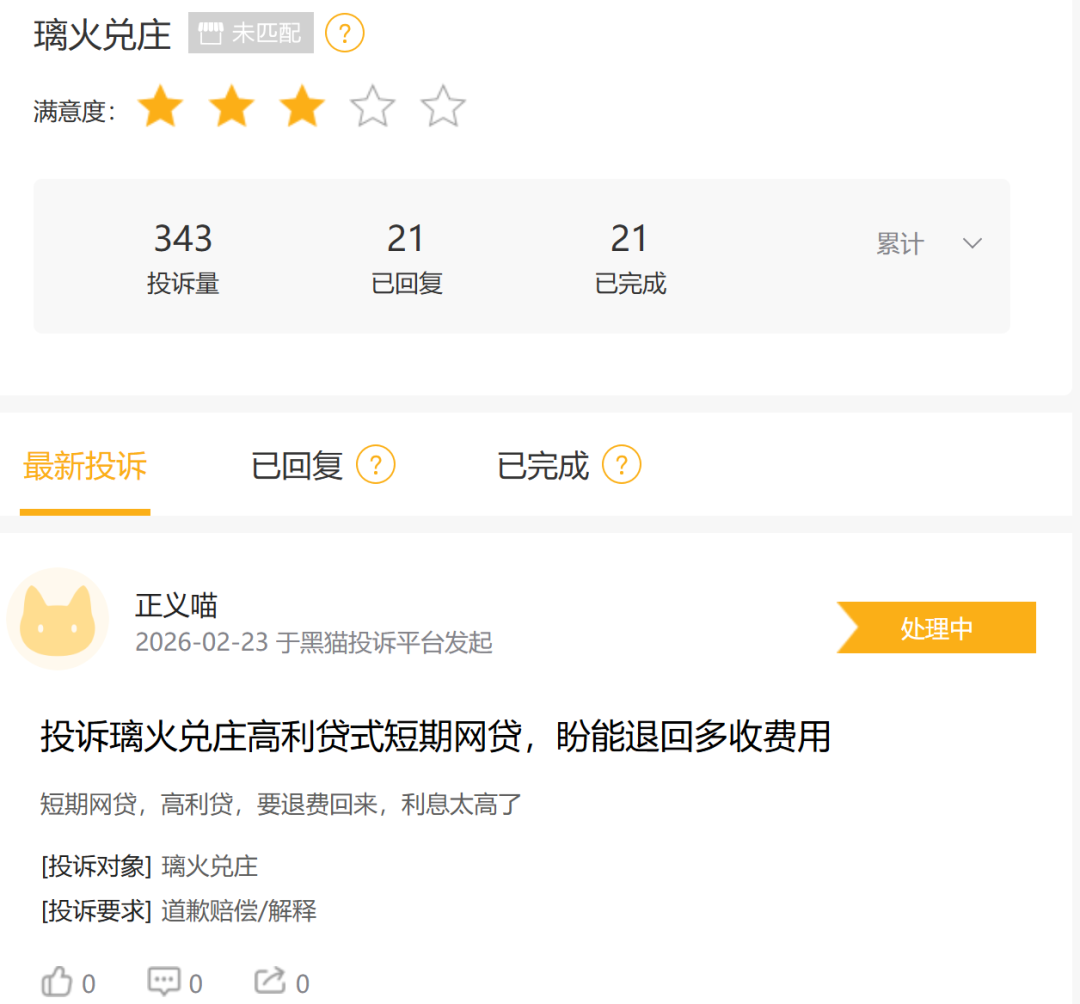Screen dimensions: 1080x1004
Task: Open complaint titled 投诉璃火兑庄高利贷式短期网贷
Action: [435, 736]
